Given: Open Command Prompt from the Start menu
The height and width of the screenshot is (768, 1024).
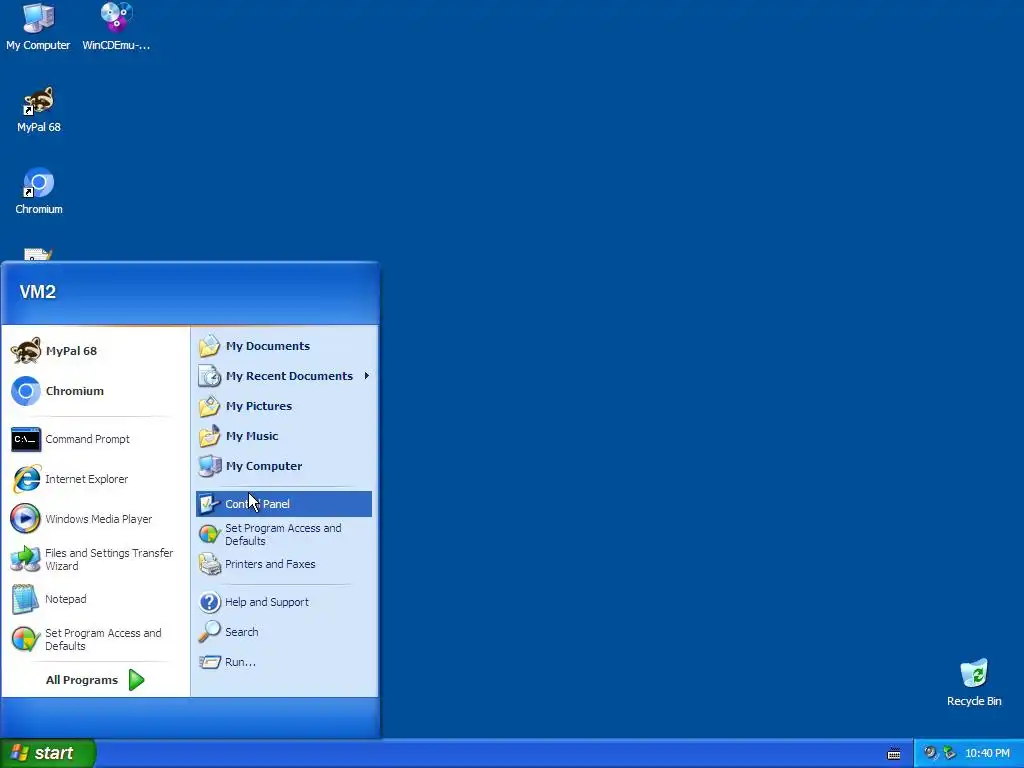Looking at the screenshot, I should [95, 439].
